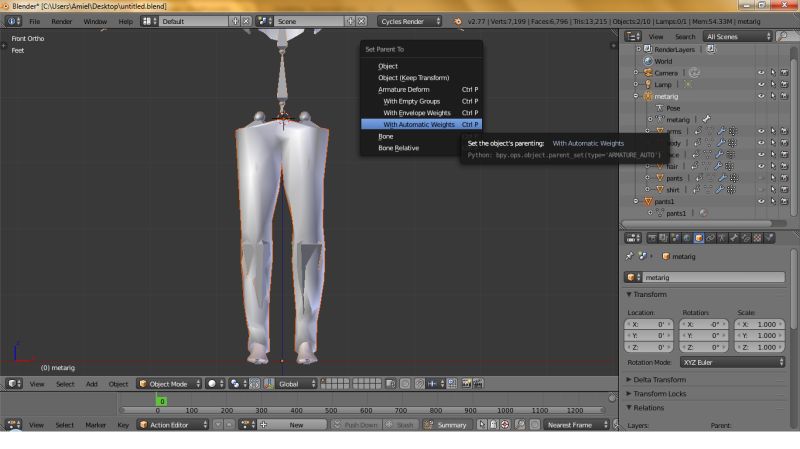Toggle Camera visibility eye in outliner

tap(761, 73)
